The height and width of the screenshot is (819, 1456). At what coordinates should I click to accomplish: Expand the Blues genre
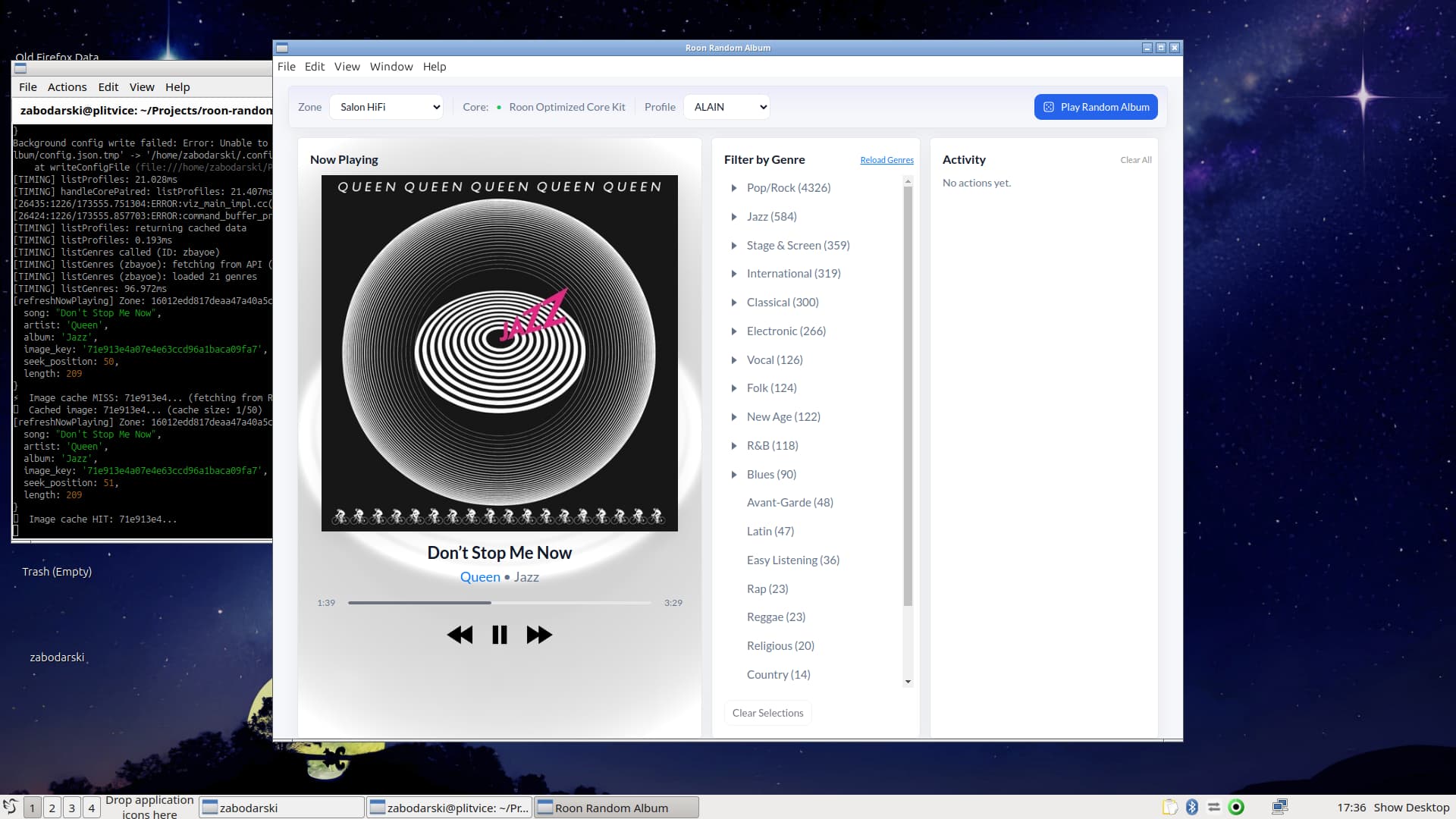pos(734,475)
